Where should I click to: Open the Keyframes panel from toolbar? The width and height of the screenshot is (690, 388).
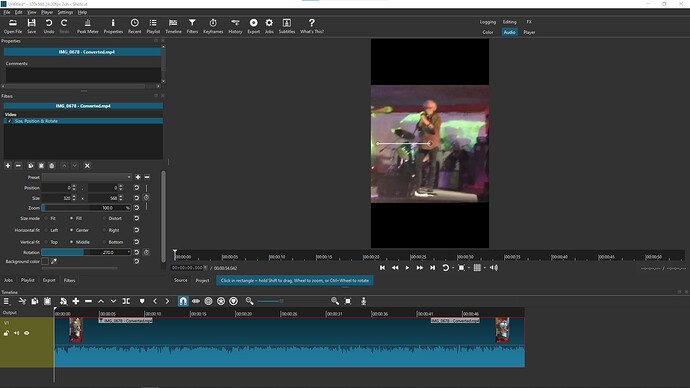213,26
